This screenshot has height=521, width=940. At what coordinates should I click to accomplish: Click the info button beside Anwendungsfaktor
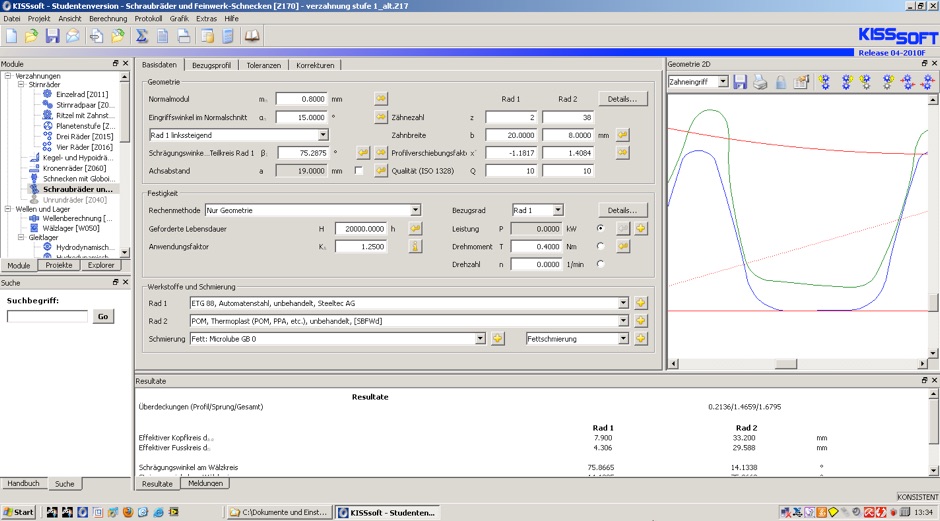(415, 246)
